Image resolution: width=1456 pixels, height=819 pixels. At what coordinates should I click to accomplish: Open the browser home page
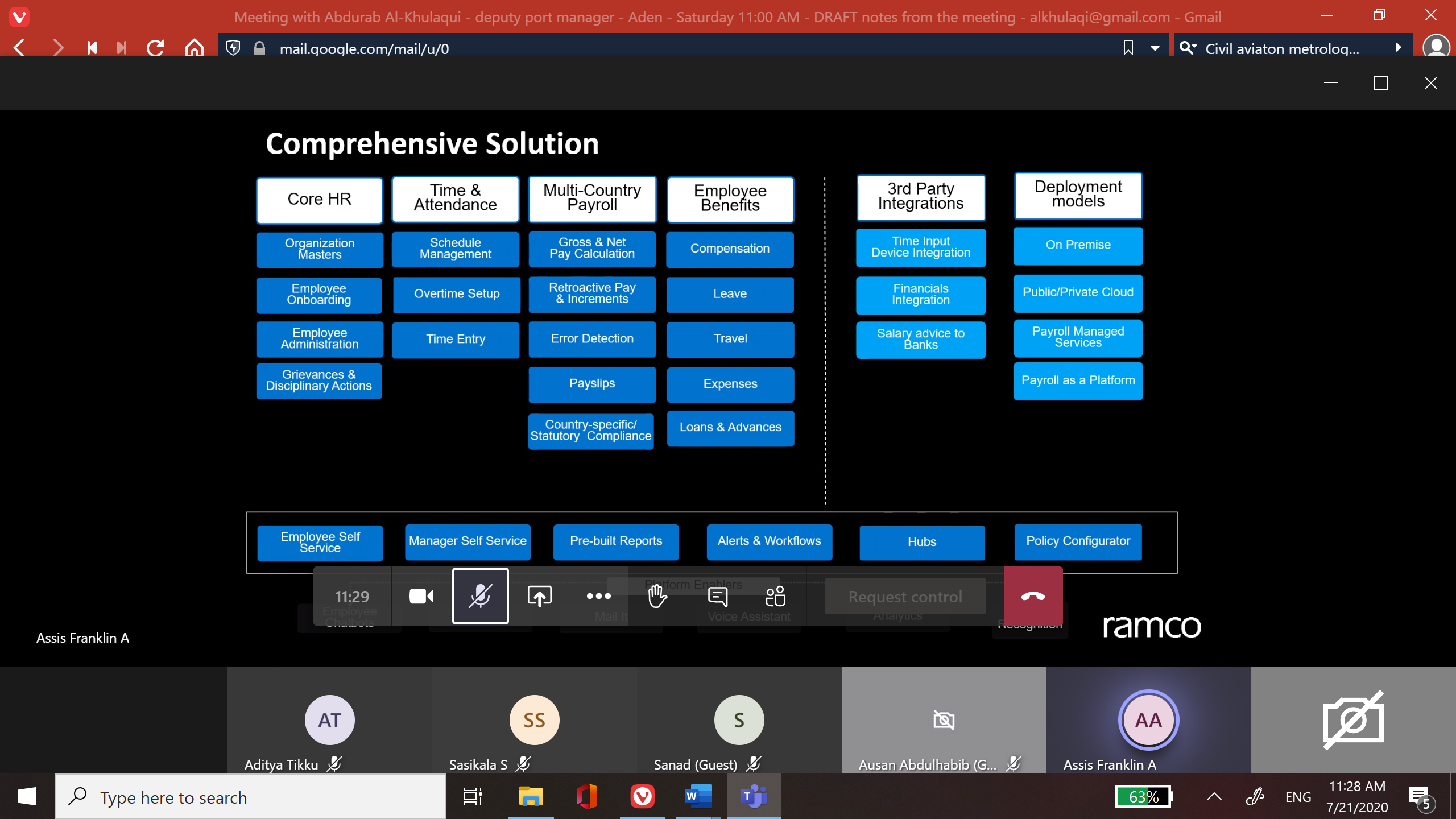coord(195,48)
